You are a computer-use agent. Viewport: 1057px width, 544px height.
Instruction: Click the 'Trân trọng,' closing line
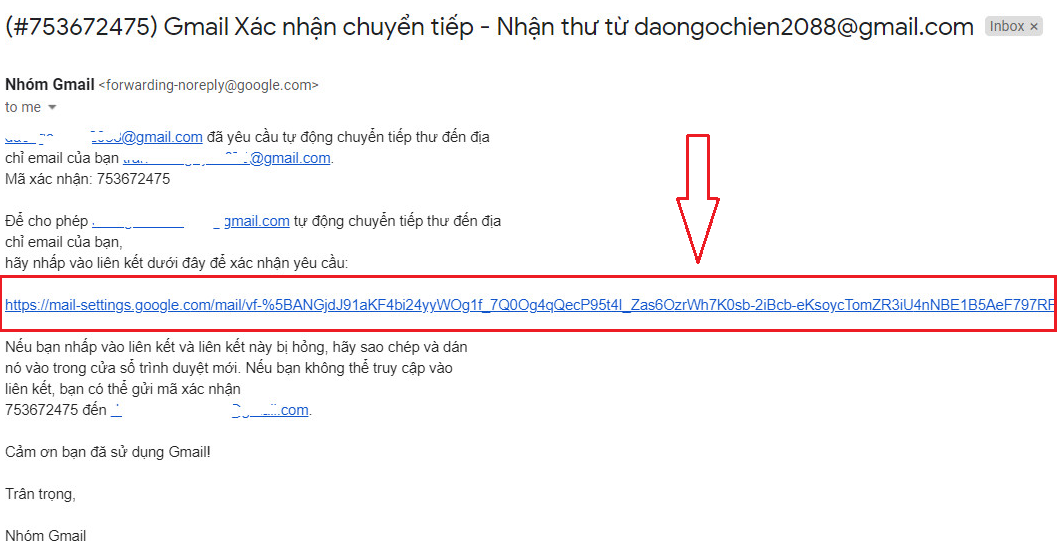point(40,493)
